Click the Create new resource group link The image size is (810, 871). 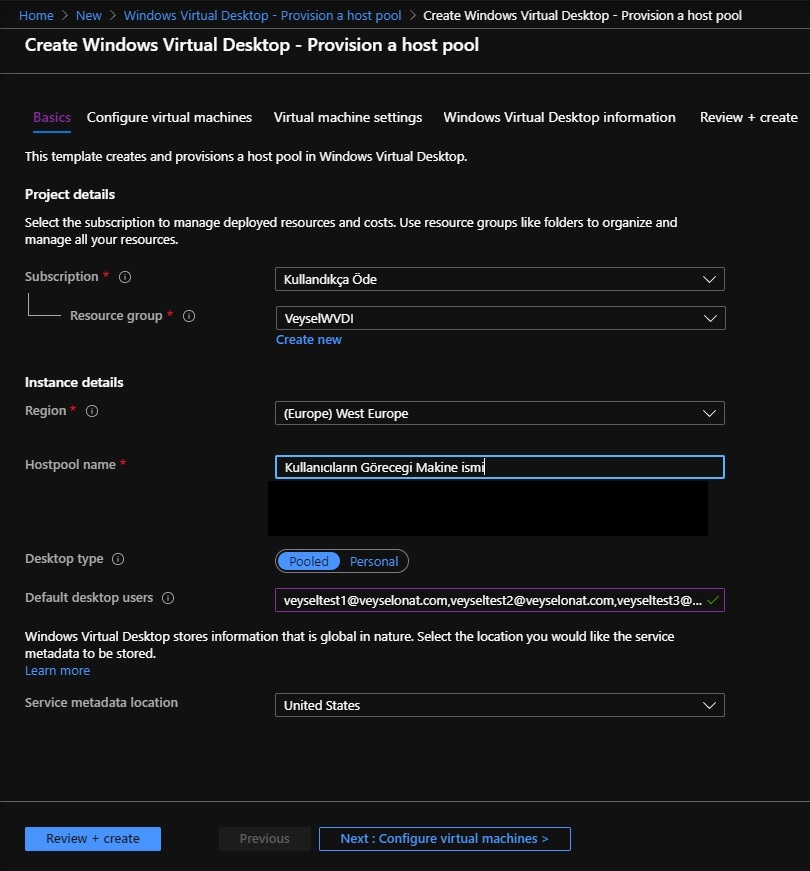(309, 339)
